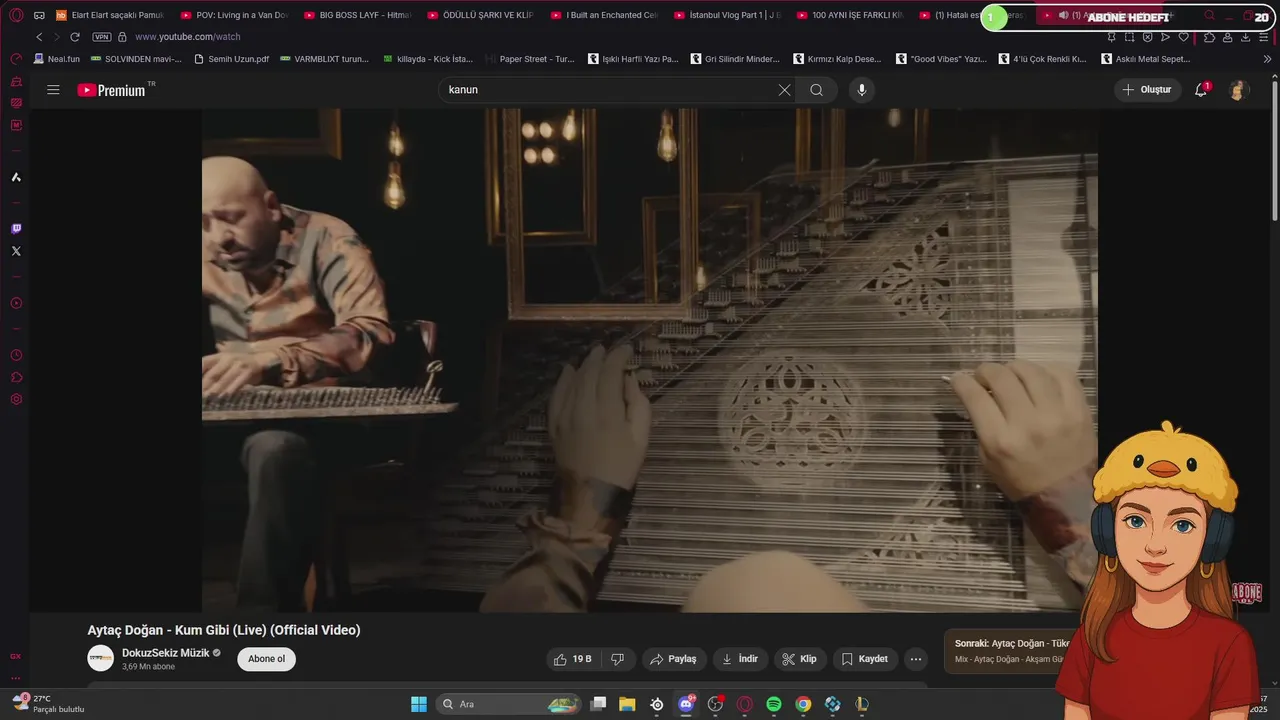Download the video with İndir
This screenshot has height=720, width=1280.
pyautogui.click(x=740, y=659)
